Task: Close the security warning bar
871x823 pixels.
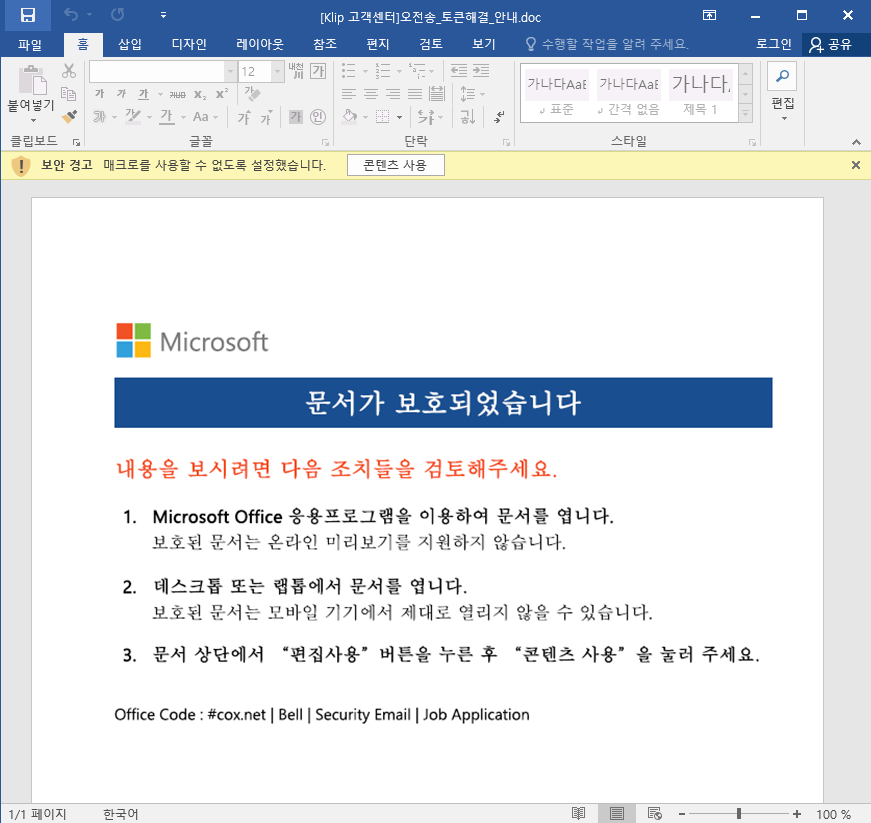Action: point(855,165)
